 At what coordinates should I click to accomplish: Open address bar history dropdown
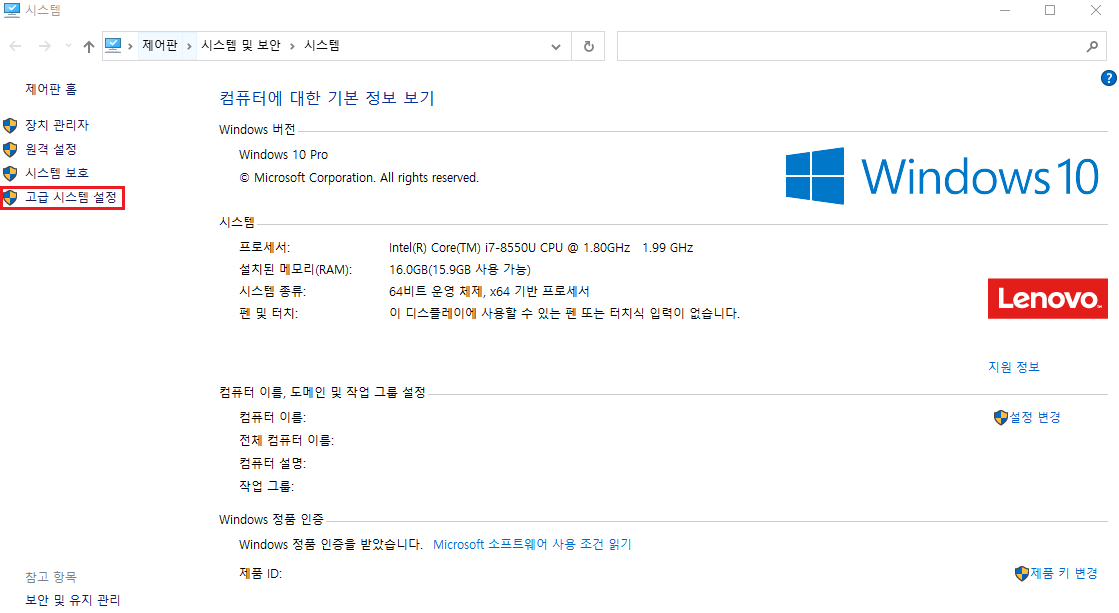coord(556,46)
